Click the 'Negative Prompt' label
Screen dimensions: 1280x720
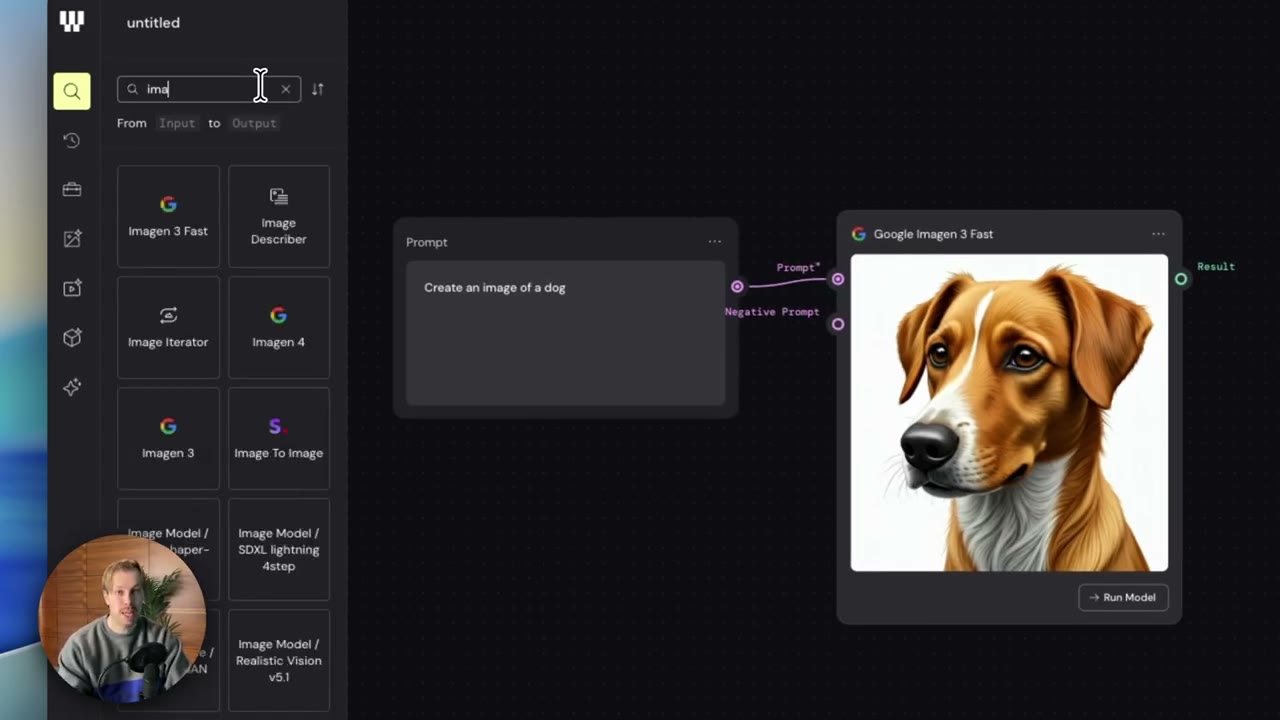click(x=772, y=312)
